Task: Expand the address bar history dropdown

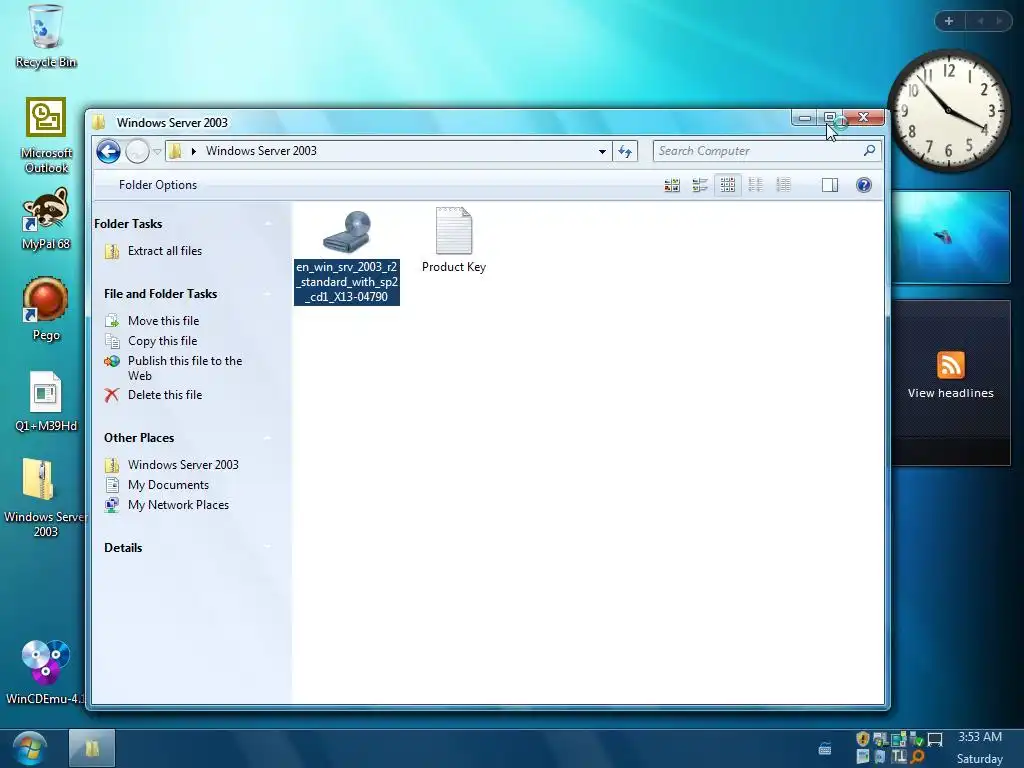Action: (602, 152)
